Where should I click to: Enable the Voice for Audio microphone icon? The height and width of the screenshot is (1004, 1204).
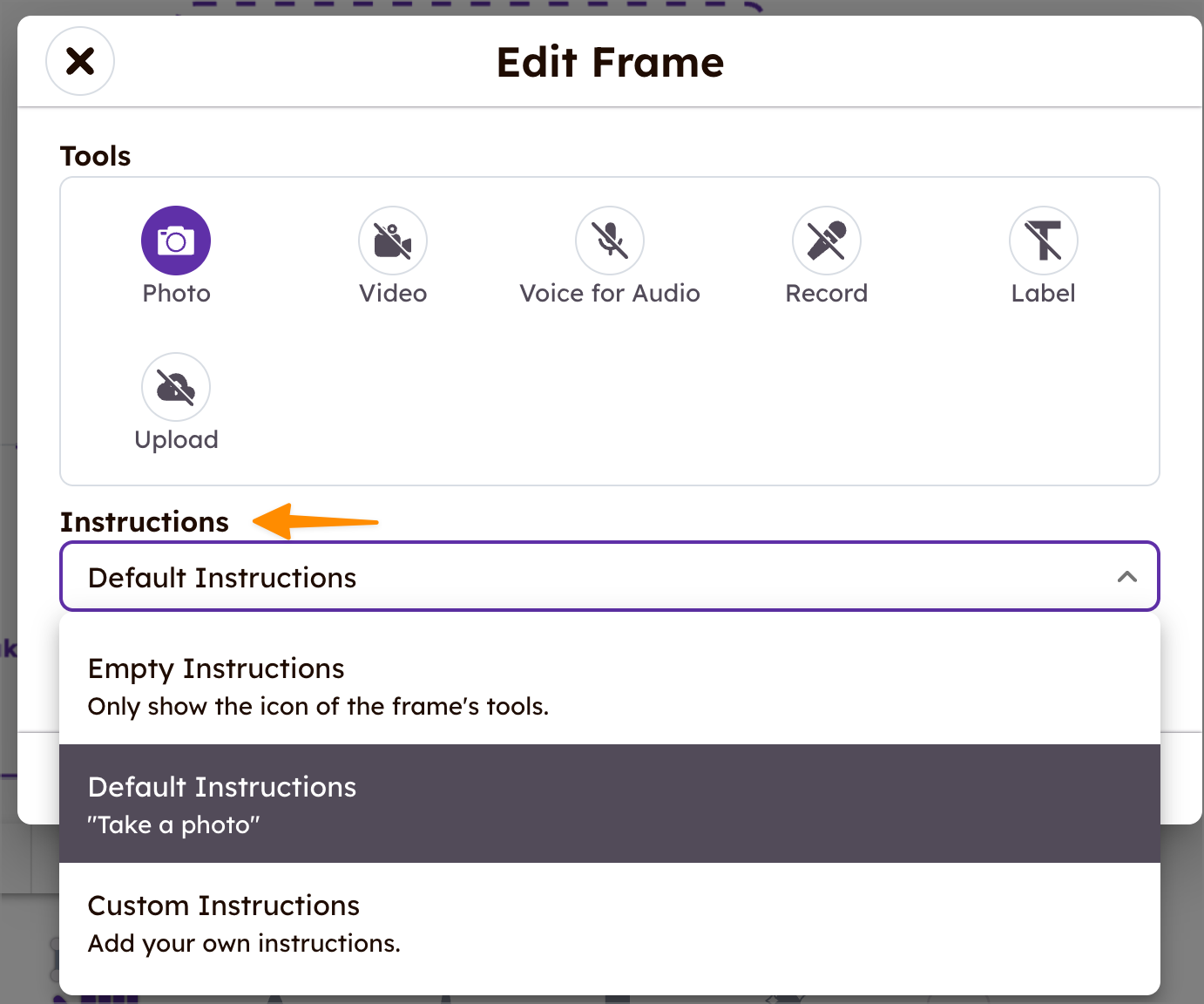[610, 241]
